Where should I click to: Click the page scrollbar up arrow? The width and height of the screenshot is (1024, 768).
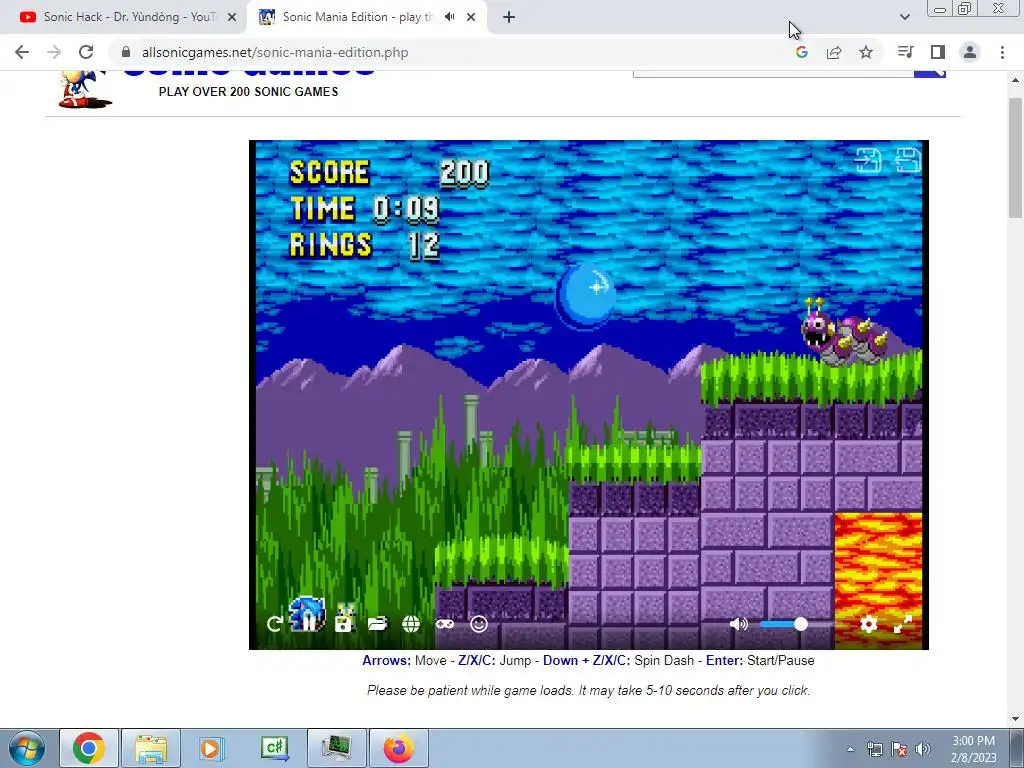pos(1016,80)
